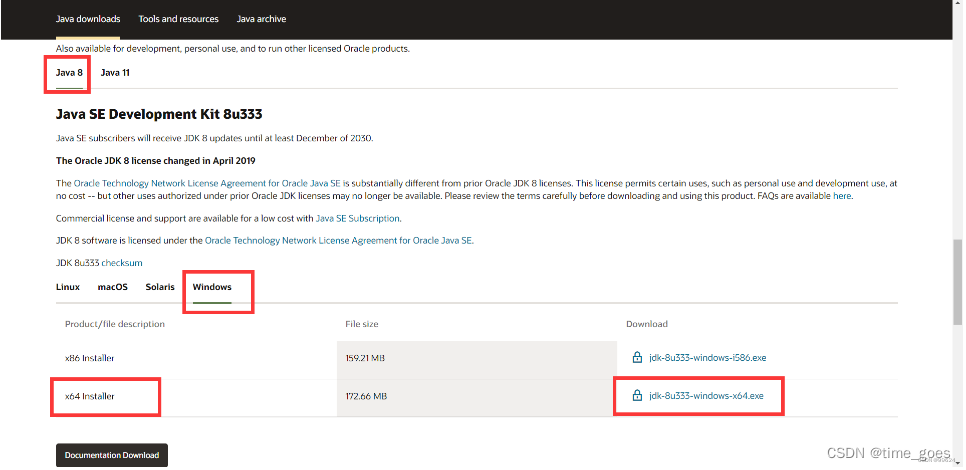Click the 'File size' column header
Viewport: 966px width, 470px height.
(362, 324)
